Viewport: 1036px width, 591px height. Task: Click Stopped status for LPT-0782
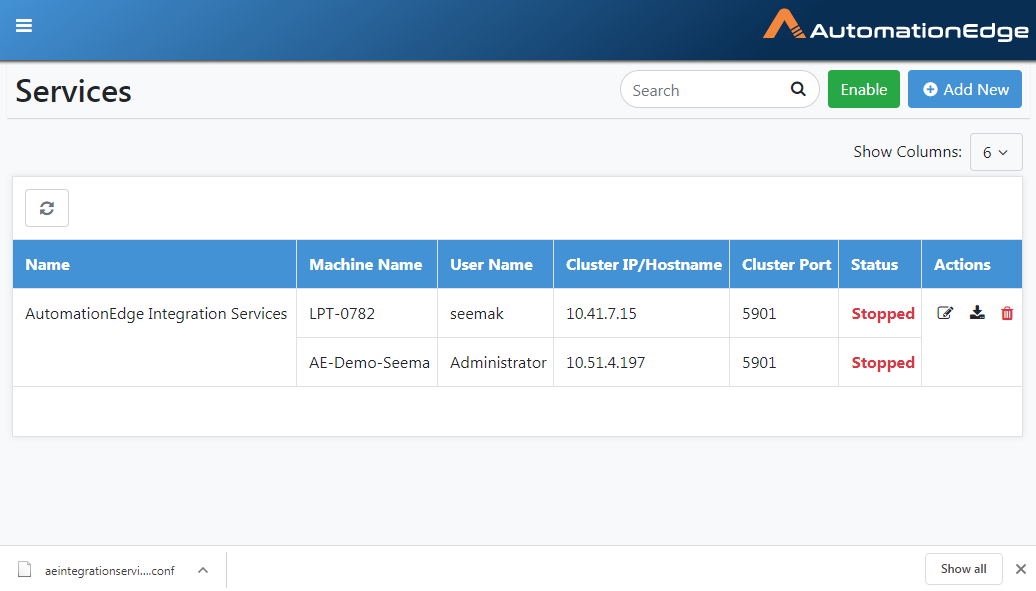coord(883,313)
